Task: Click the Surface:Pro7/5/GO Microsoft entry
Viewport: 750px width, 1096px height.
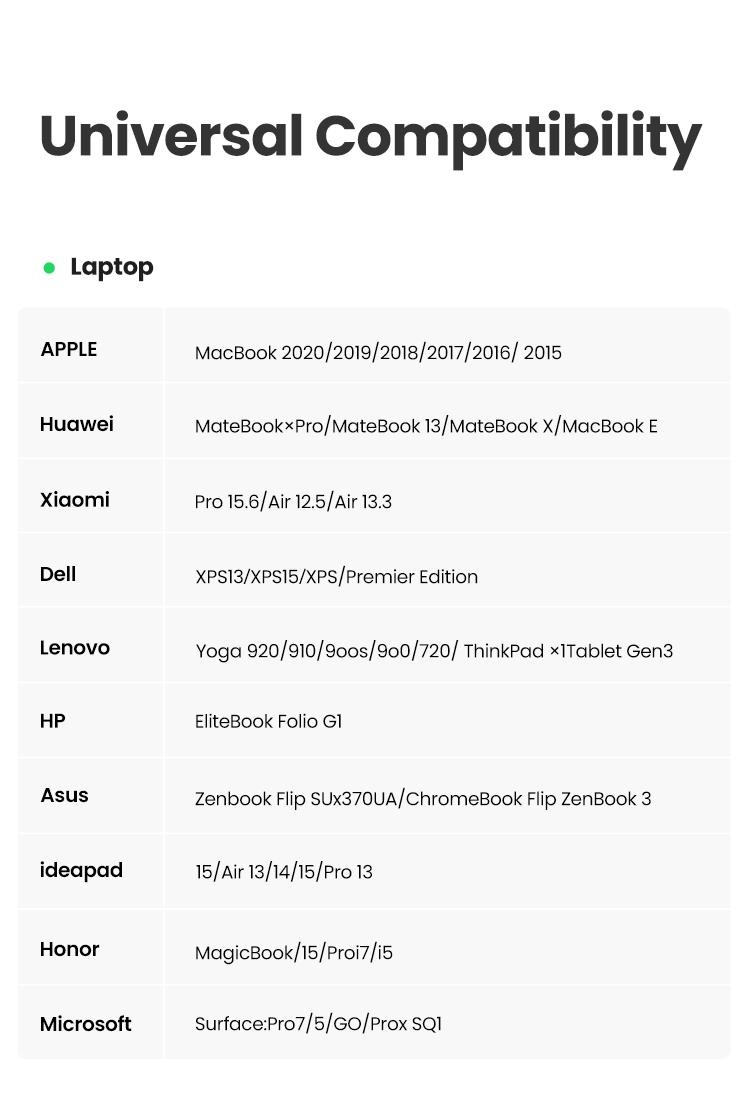Action: click(x=319, y=1024)
